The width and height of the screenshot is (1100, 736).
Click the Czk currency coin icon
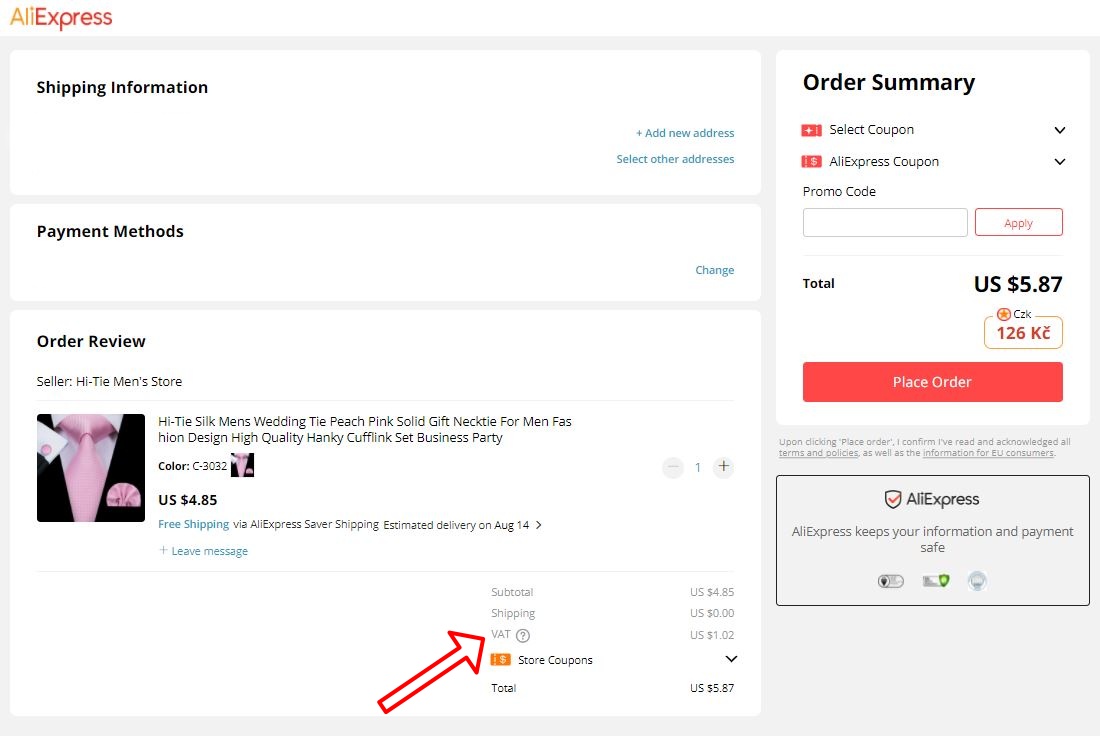(1003, 314)
